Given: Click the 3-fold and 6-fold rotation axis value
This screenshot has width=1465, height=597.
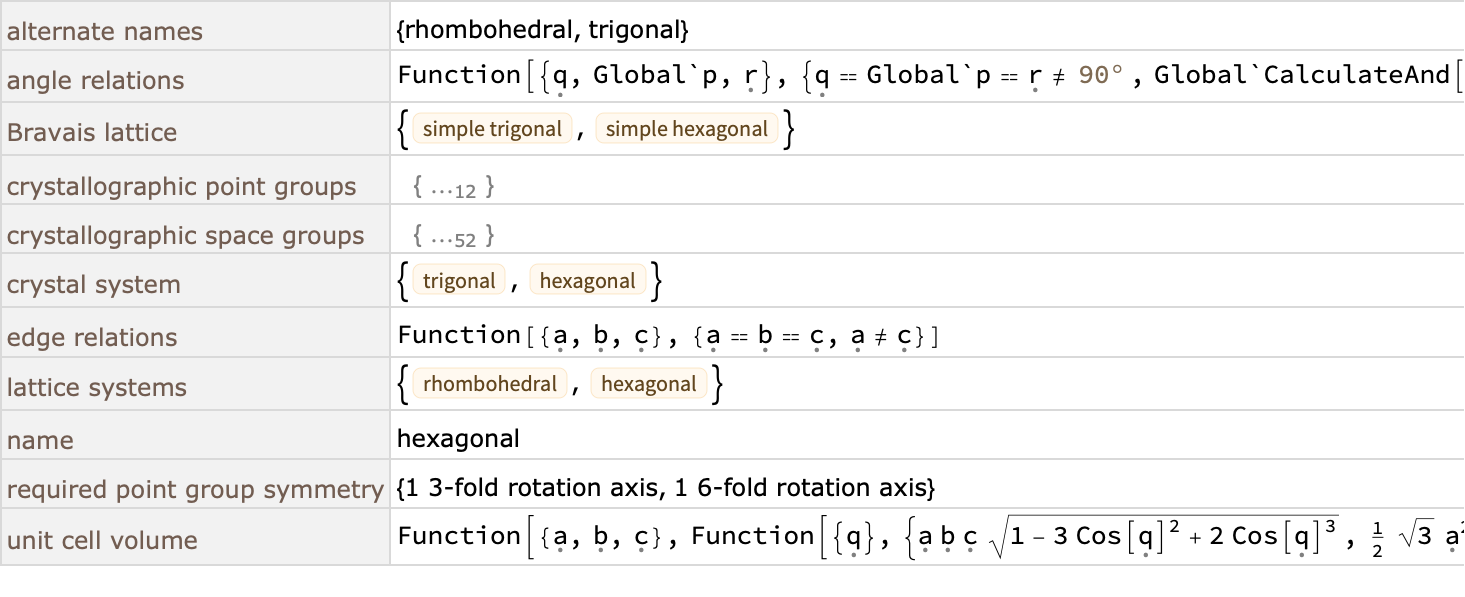Looking at the screenshot, I should point(666,488).
